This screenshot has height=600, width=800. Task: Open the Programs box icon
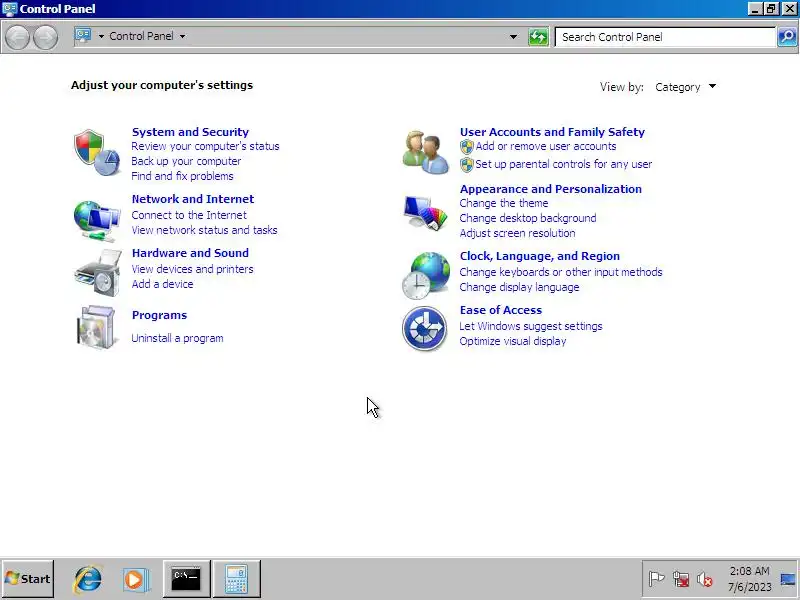point(97,327)
